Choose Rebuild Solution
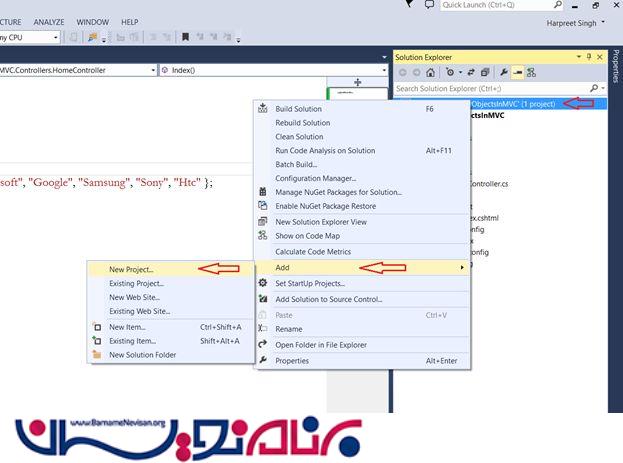Image resolution: width=623 pixels, height=463 pixels. pyautogui.click(x=362, y=123)
